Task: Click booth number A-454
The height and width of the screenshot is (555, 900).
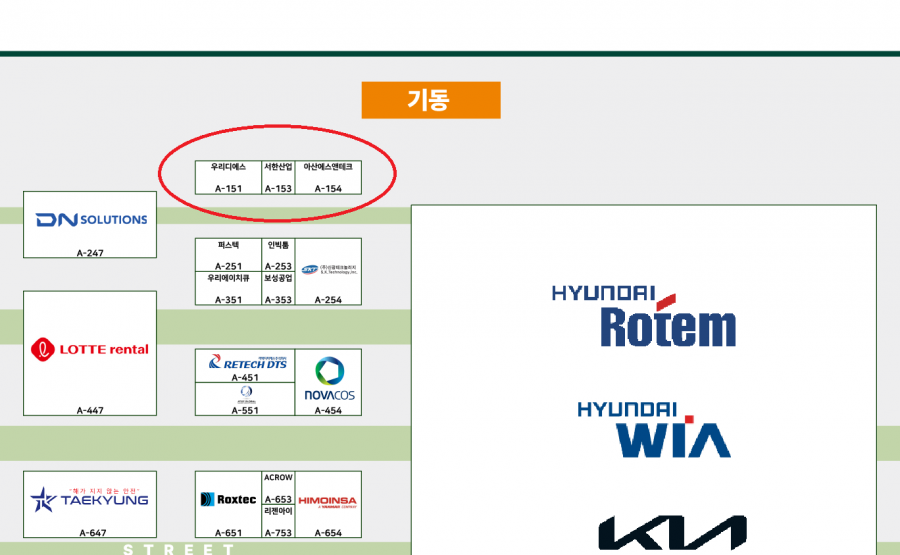Action: [x=328, y=410]
